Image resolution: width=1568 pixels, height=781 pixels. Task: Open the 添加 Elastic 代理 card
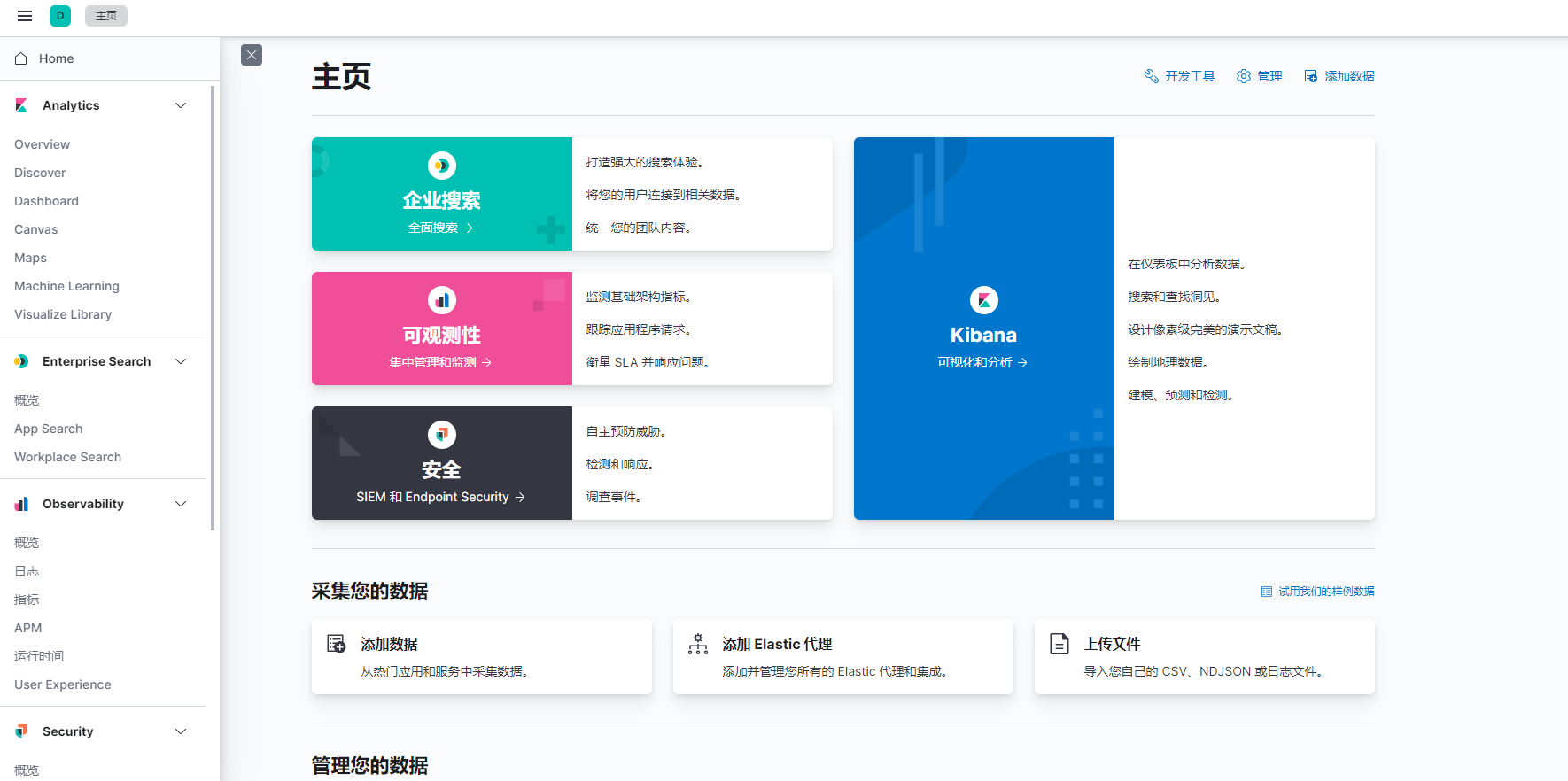pos(843,656)
